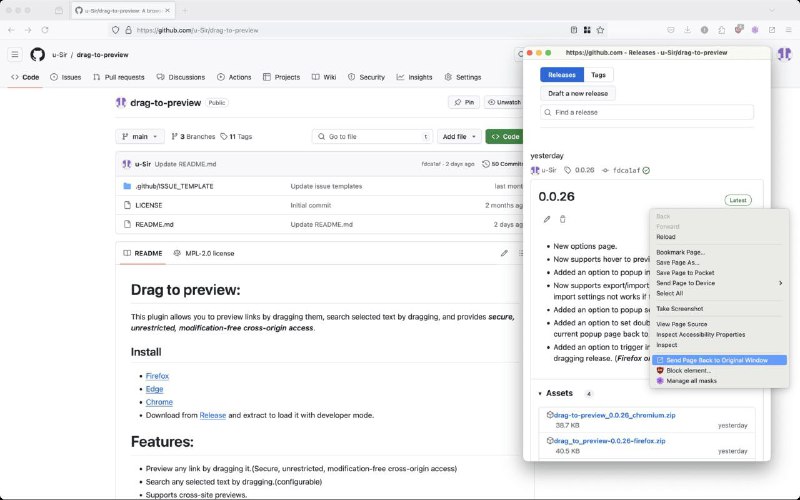
Task: Pin the drag-to-preview repository
Action: tap(463, 102)
